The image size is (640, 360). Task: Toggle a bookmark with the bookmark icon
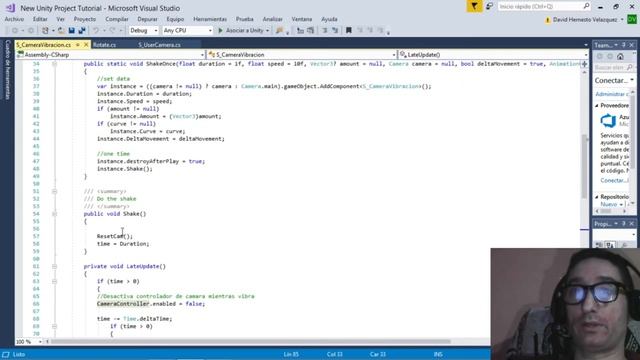[349, 31]
